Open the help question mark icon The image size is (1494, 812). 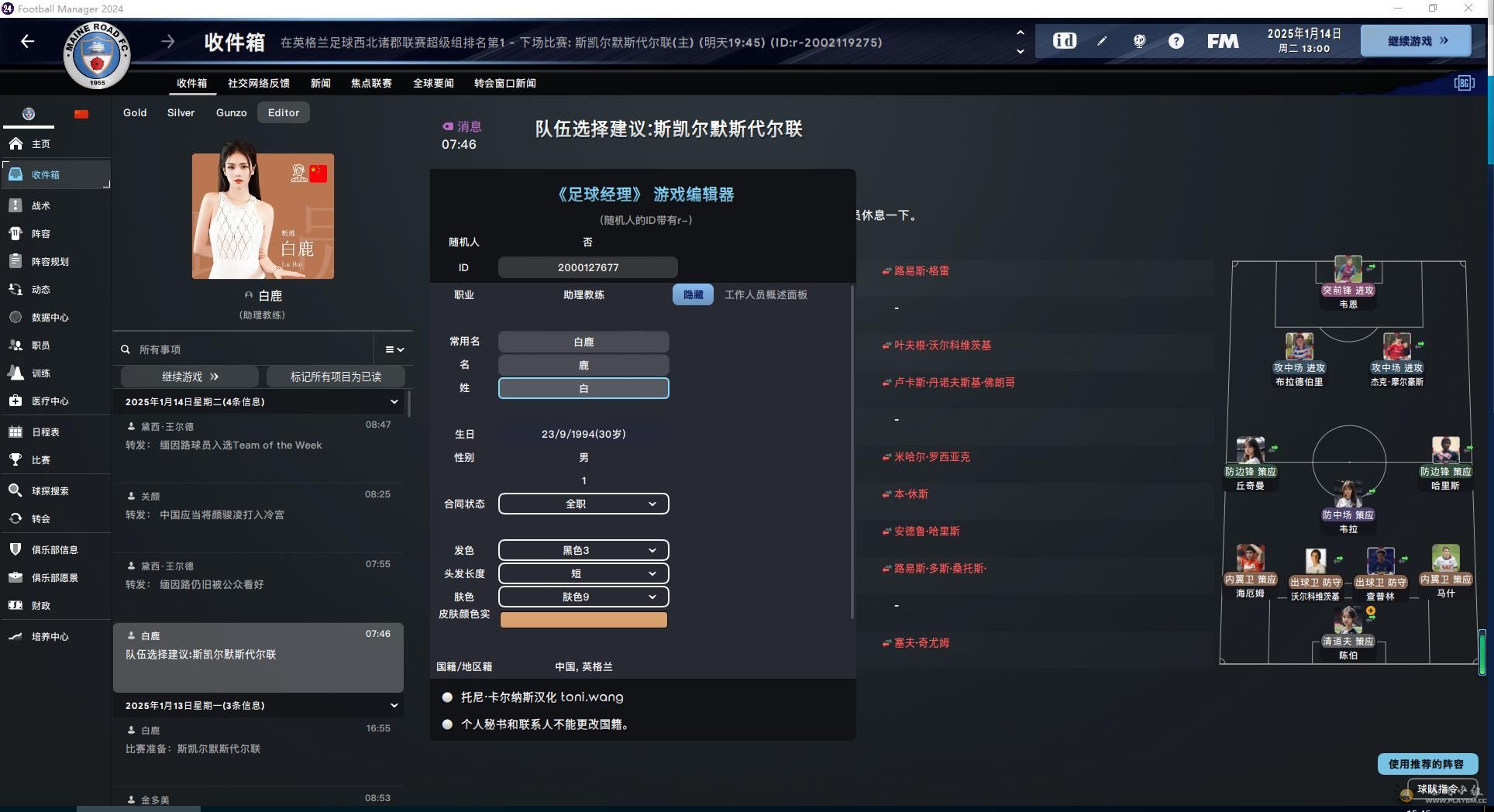tap(1176, 41)
